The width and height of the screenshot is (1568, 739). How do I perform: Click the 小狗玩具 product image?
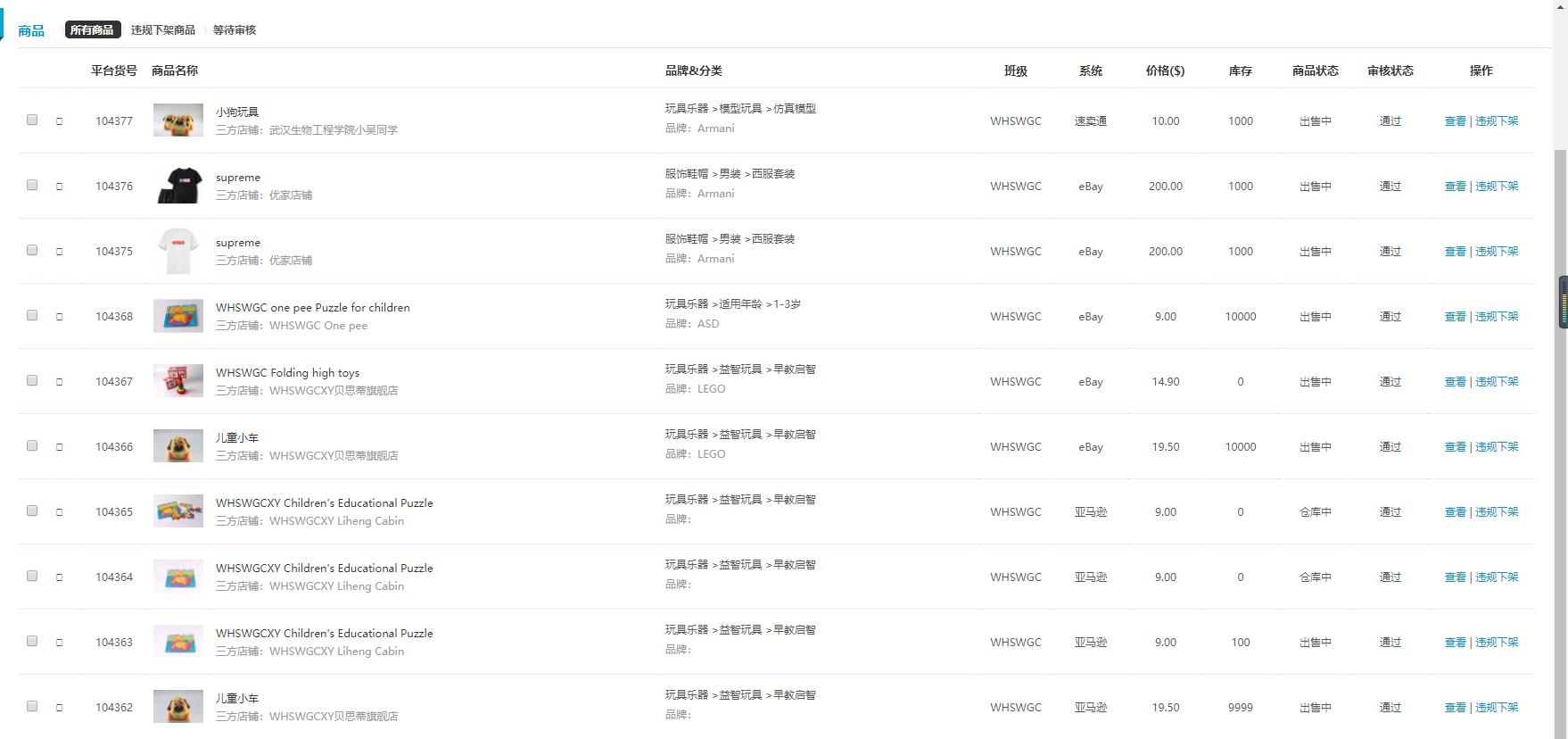(x=178, y=120)
